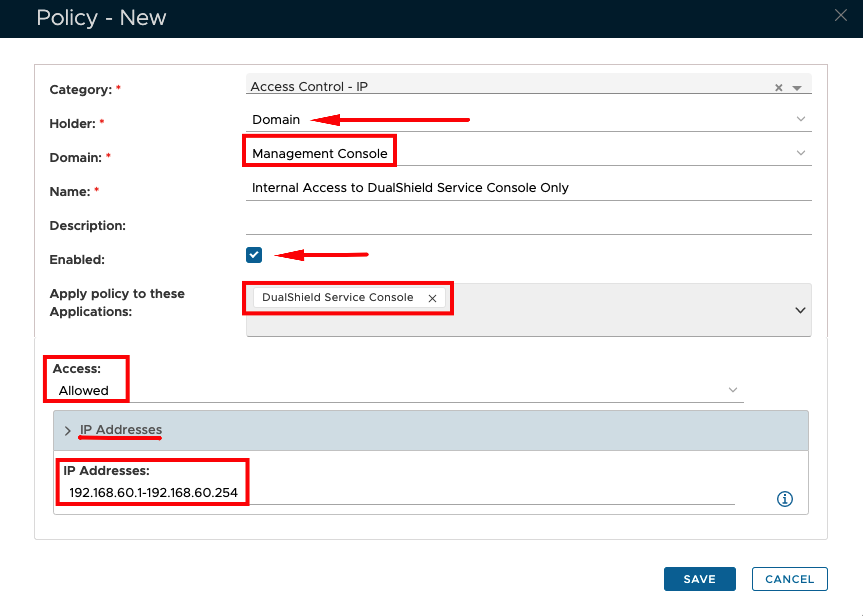Uncheck the Enabled checkbox
This screenshot has height=616, width=863.
(254, 255)
